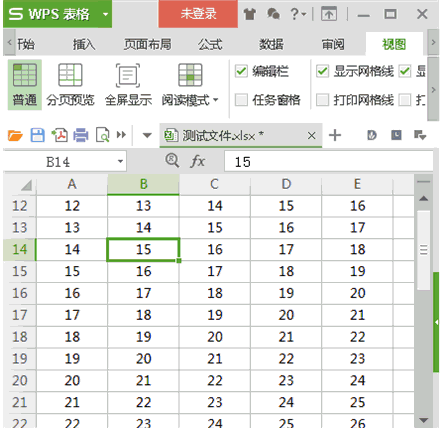Show more quick access tools arrows
Viewport: 440px width, 428px height.
(x=121, y=135)
